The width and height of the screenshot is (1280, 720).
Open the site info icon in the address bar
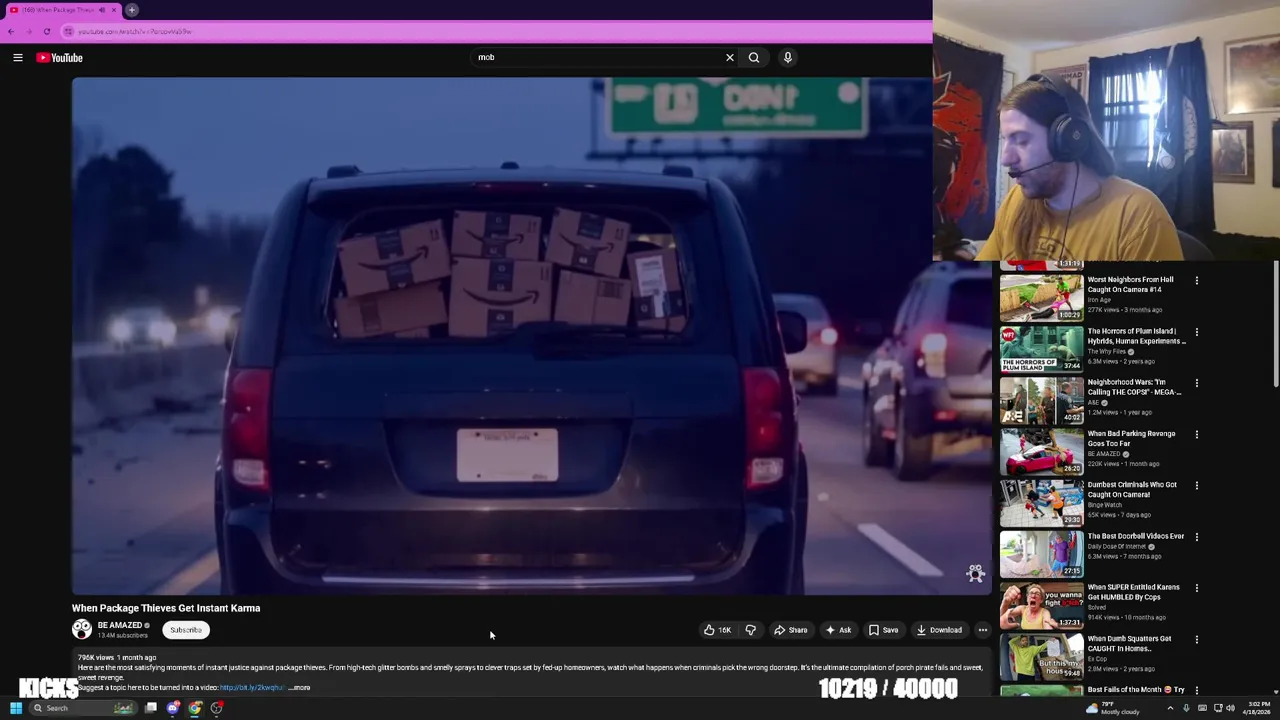coord(68,32)
